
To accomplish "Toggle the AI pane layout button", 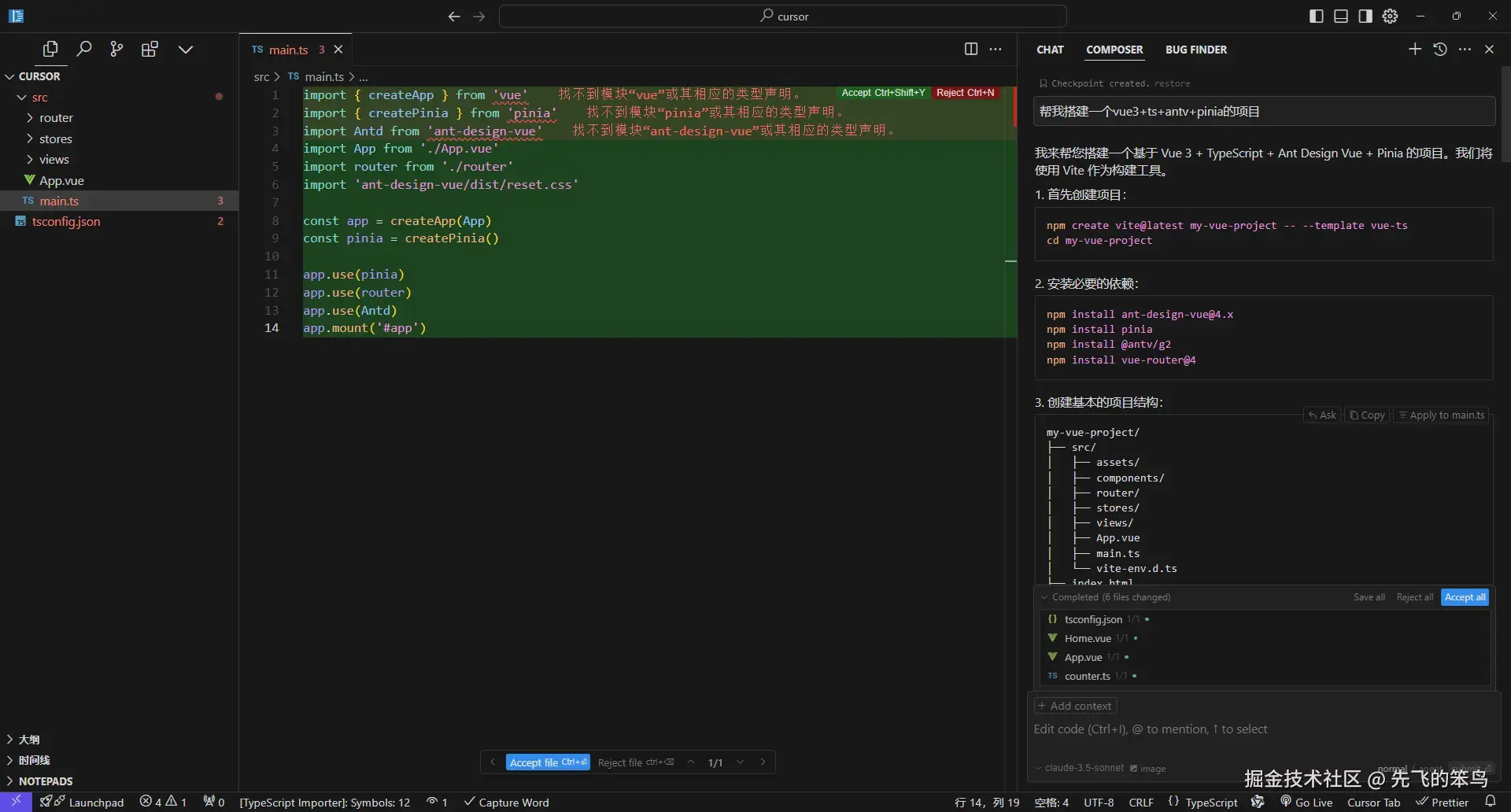I will click(x=1365, y=16).
